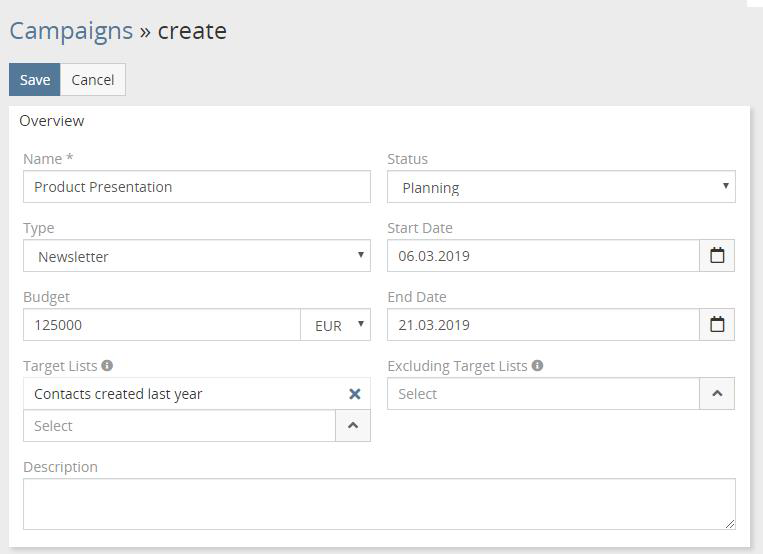The width and height of the screenshot is (763, 554).
Task: Open the Status dropdown showing Planning
Action: pos(560,187)
